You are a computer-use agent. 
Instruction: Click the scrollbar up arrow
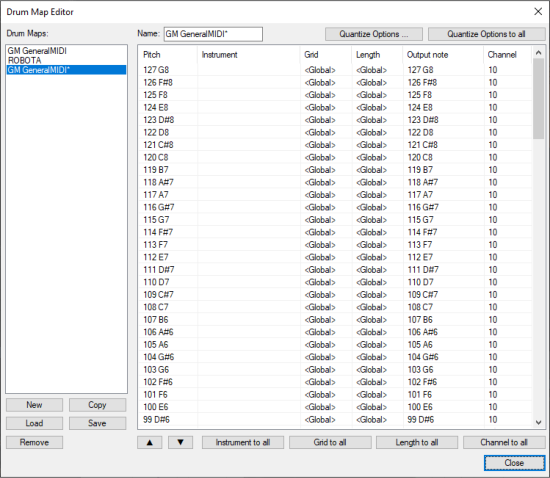(538, 53)
